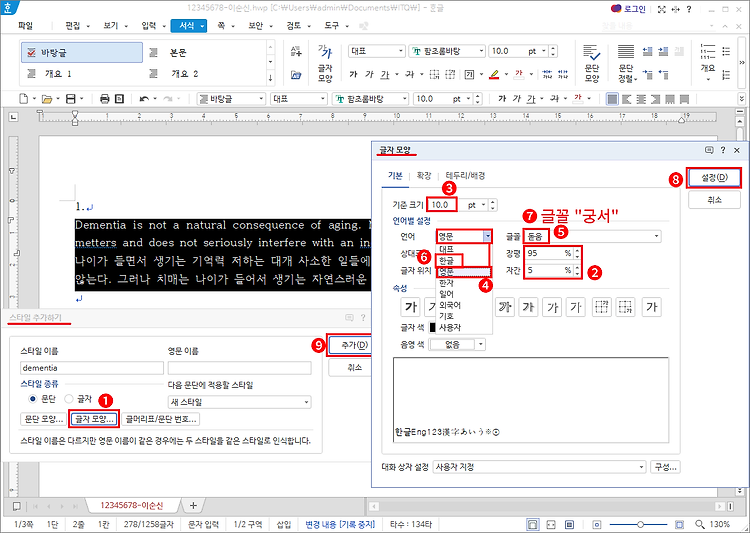Choose 한글 from the language list
This screenshot has width=750, height=533.
point(447,260)
